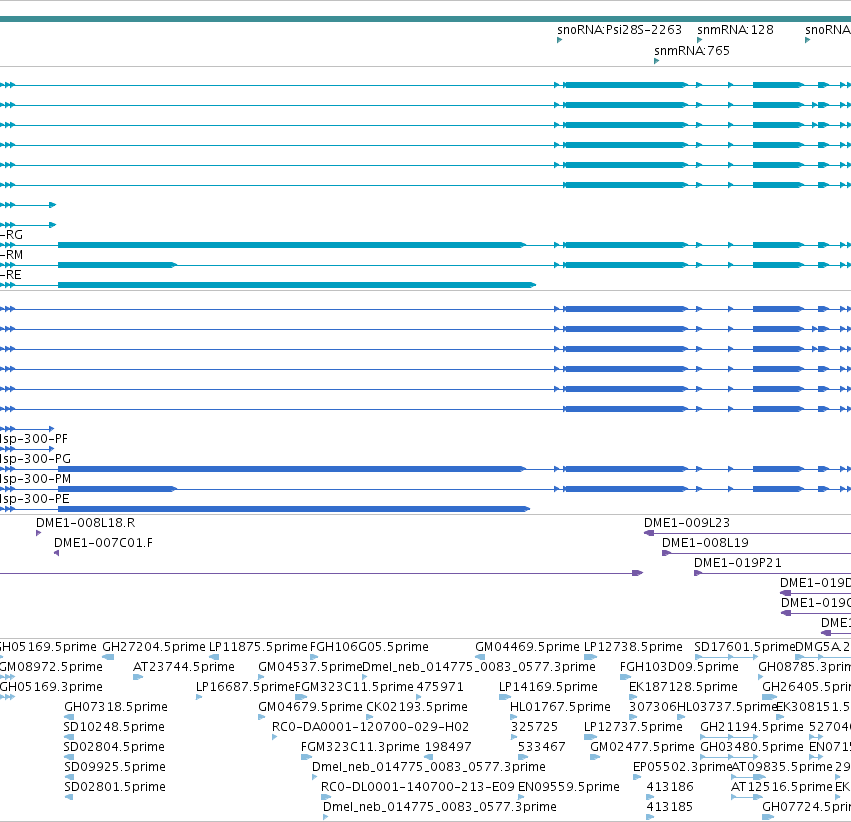
Task: Open the RC0-DA0001-120700-029-H02 EST
Action: pos(371,727)
